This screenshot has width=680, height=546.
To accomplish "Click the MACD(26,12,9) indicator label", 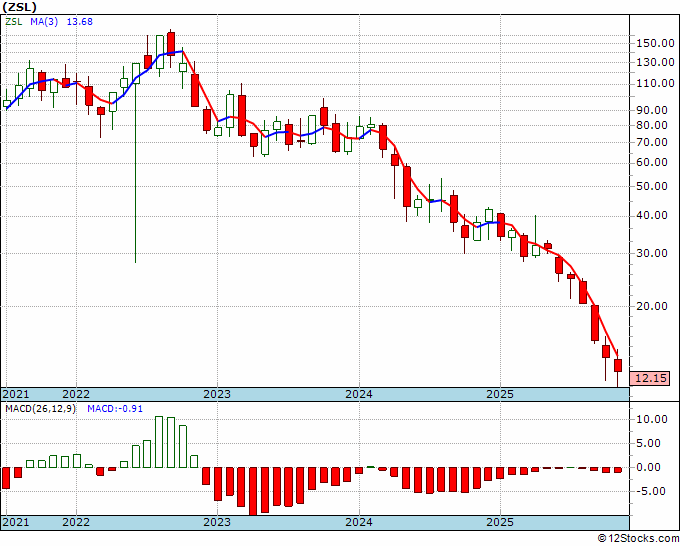I will (40, 409).
